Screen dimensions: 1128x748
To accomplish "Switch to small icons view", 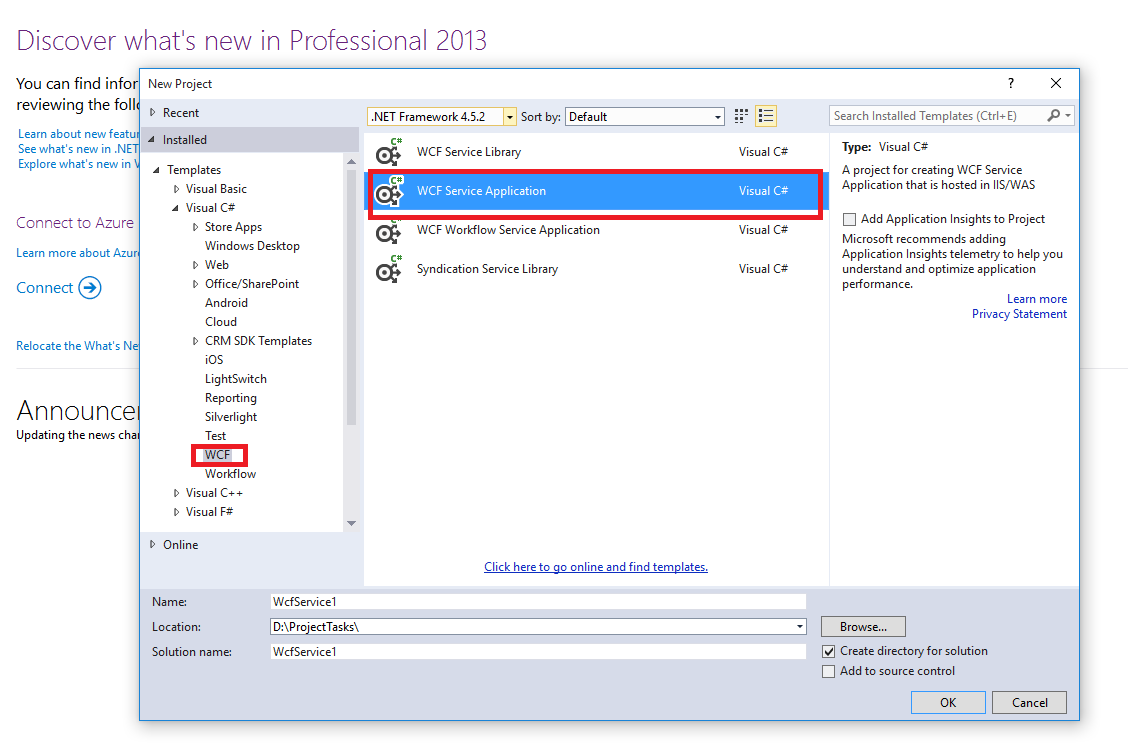I will (741, 116).
